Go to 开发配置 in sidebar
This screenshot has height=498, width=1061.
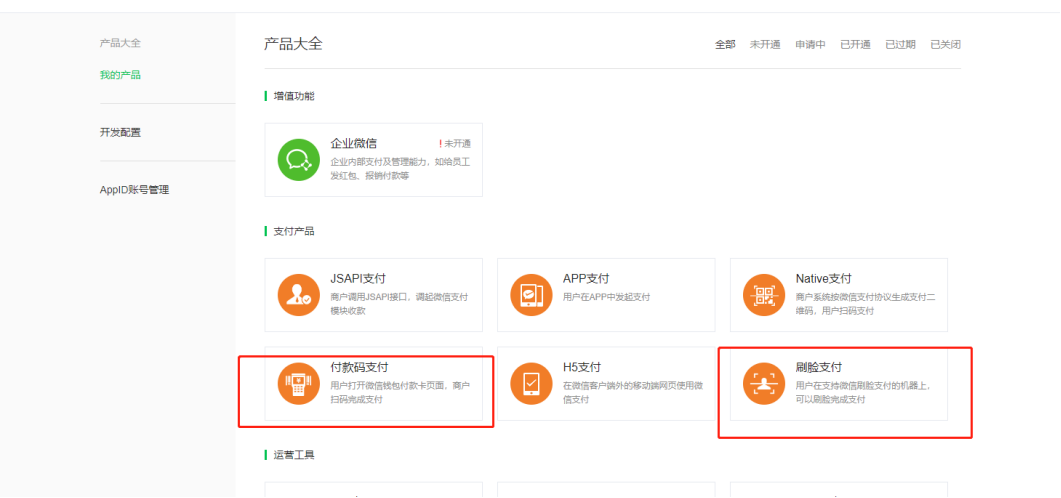click(x=120, y=132)
